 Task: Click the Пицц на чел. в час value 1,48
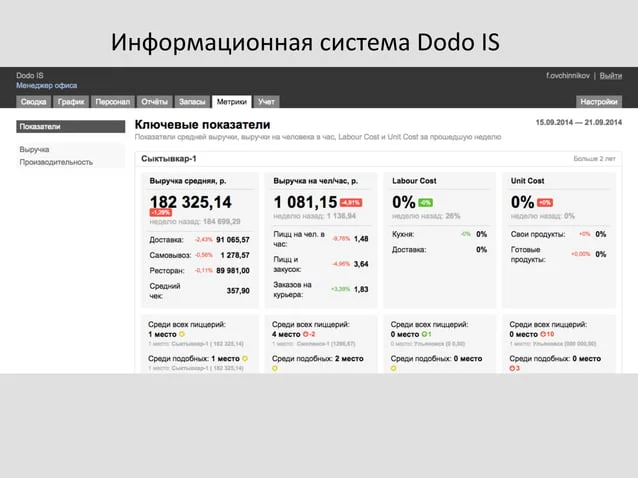361,239
